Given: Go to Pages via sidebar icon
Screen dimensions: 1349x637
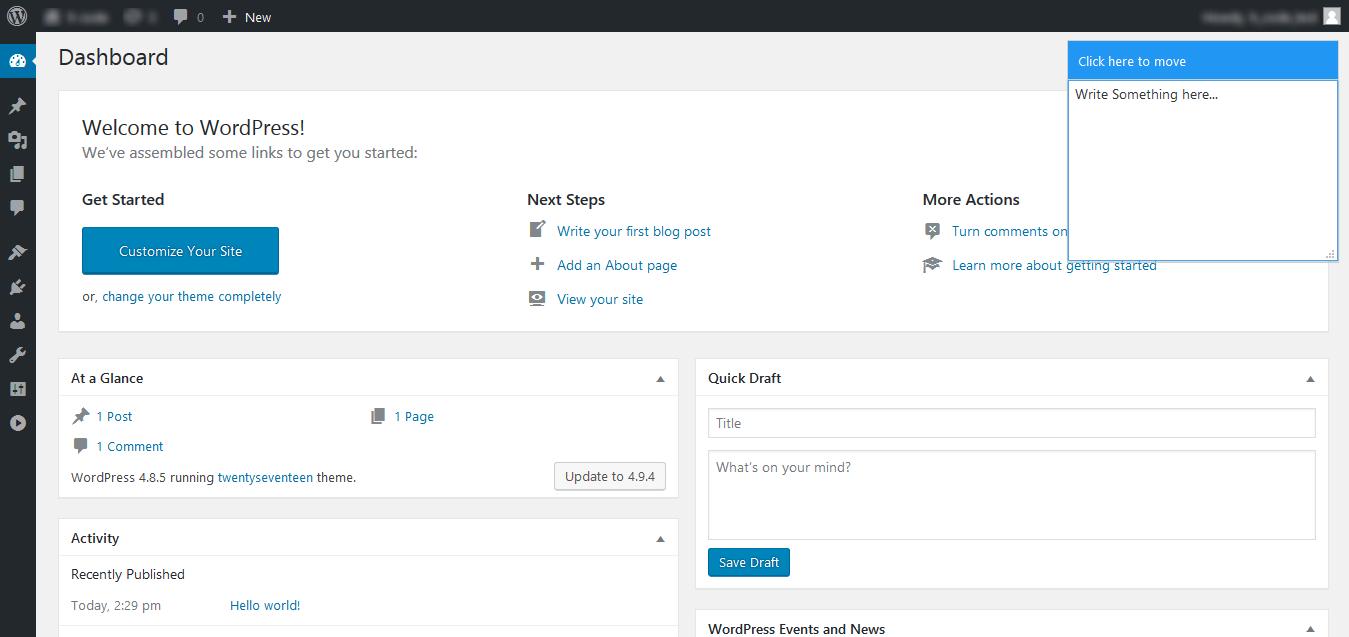Looking at the screenshot, I should pos(17,174).
